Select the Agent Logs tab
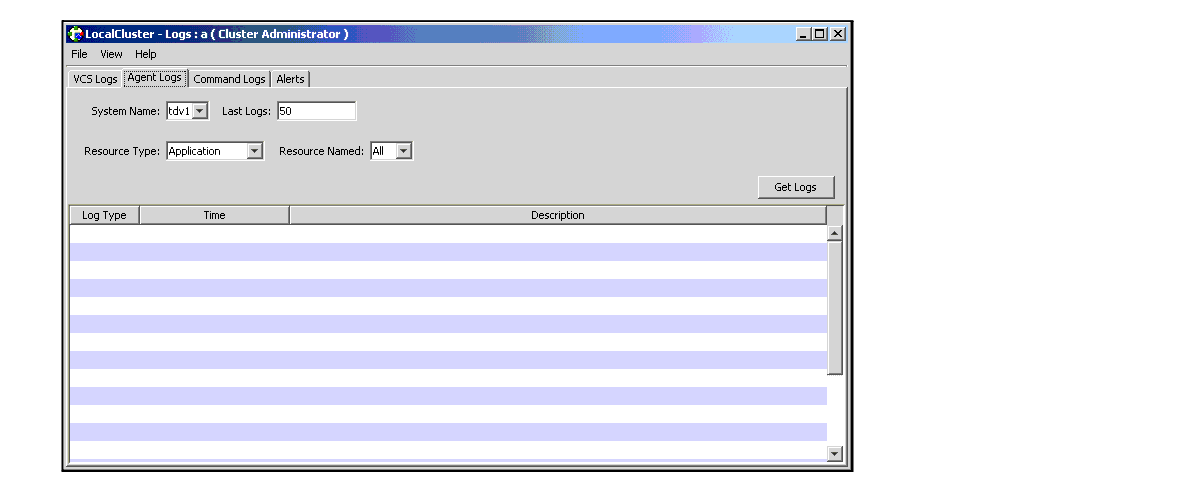 (155, 78)
